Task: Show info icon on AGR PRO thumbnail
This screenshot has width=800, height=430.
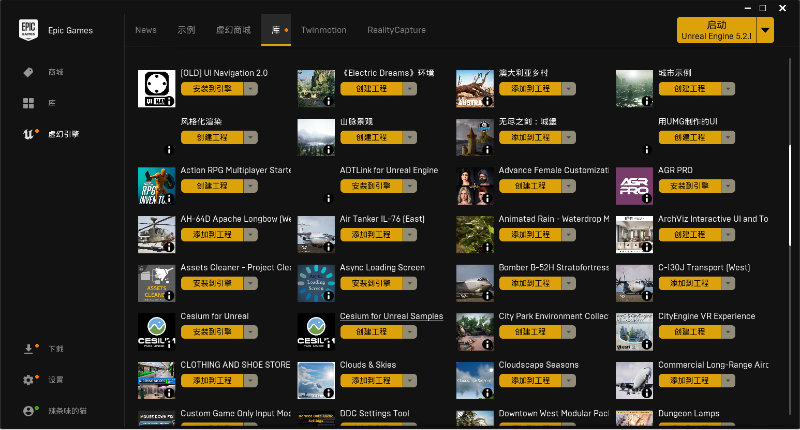Action: point(647,198)
